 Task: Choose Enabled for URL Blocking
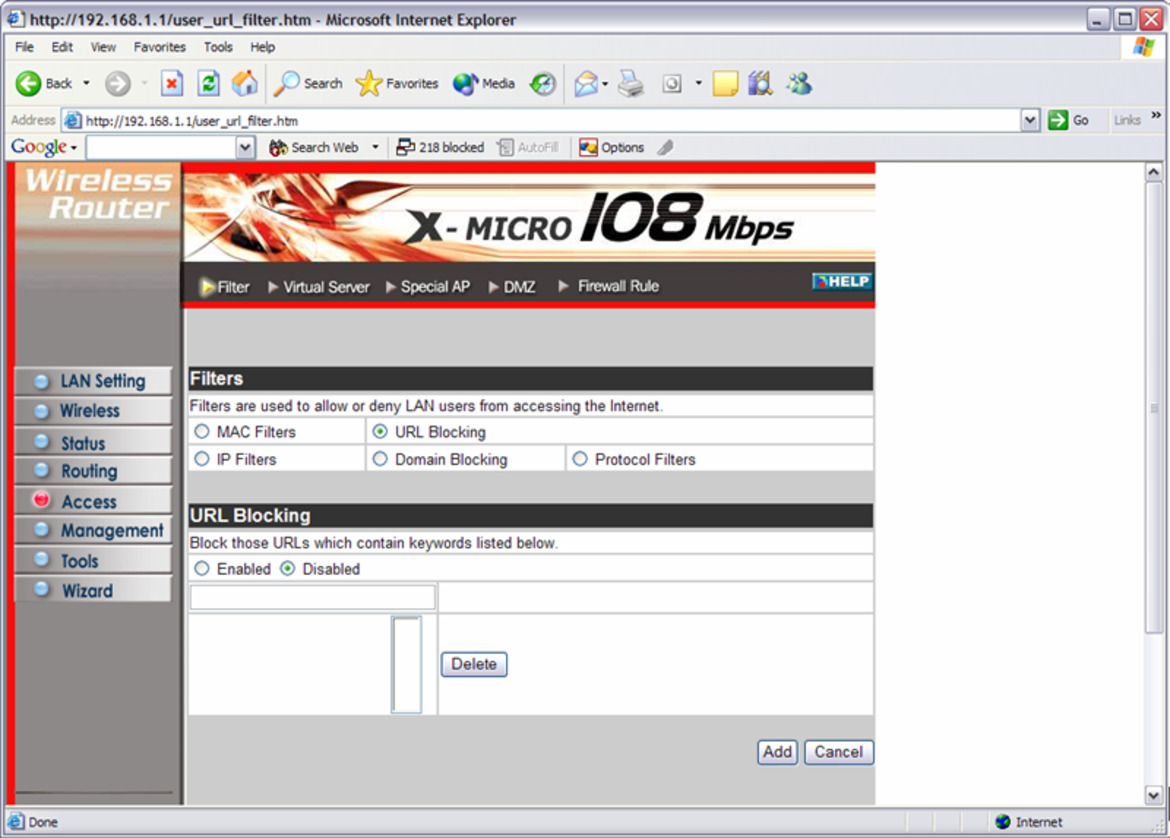(201, 569)
